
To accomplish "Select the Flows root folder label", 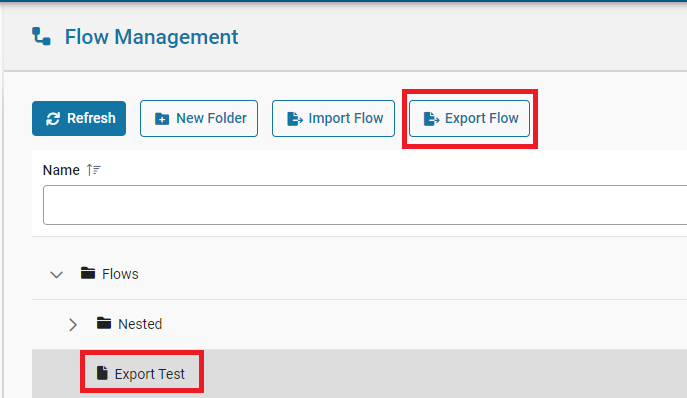I will click(x=120, y=274).
